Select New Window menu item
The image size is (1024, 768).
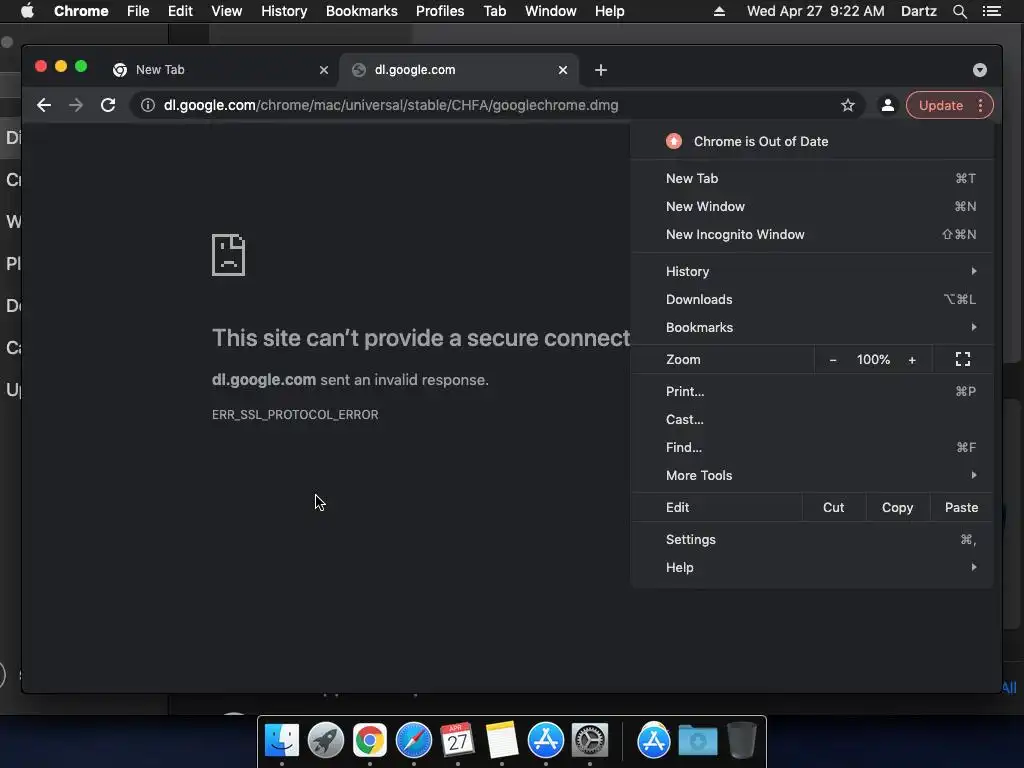pos(812,206)
